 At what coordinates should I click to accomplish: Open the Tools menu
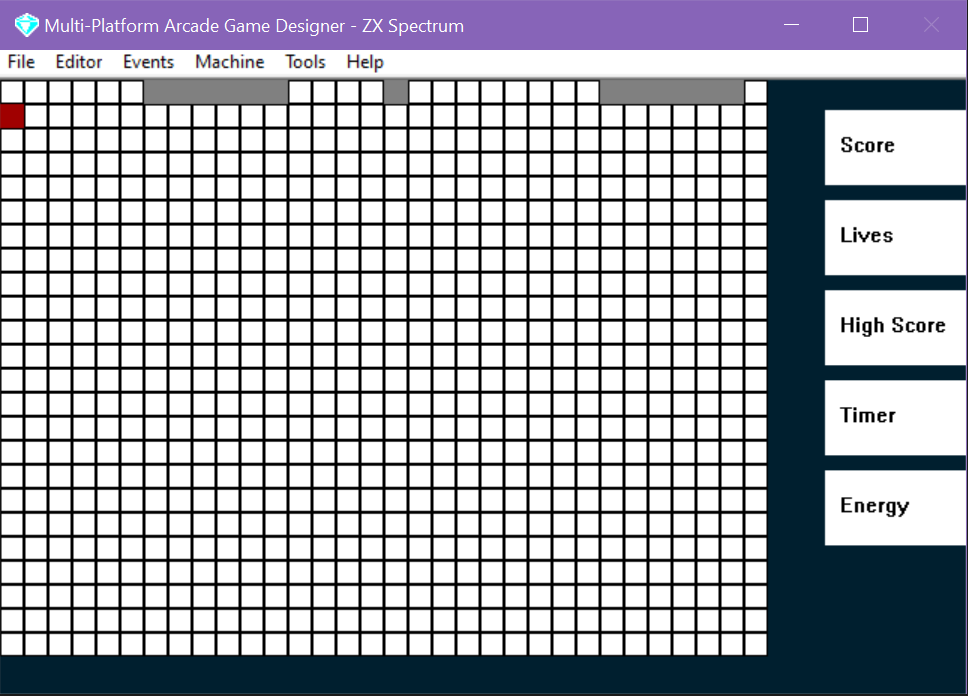pyautogui.click(x=305, y=62)
